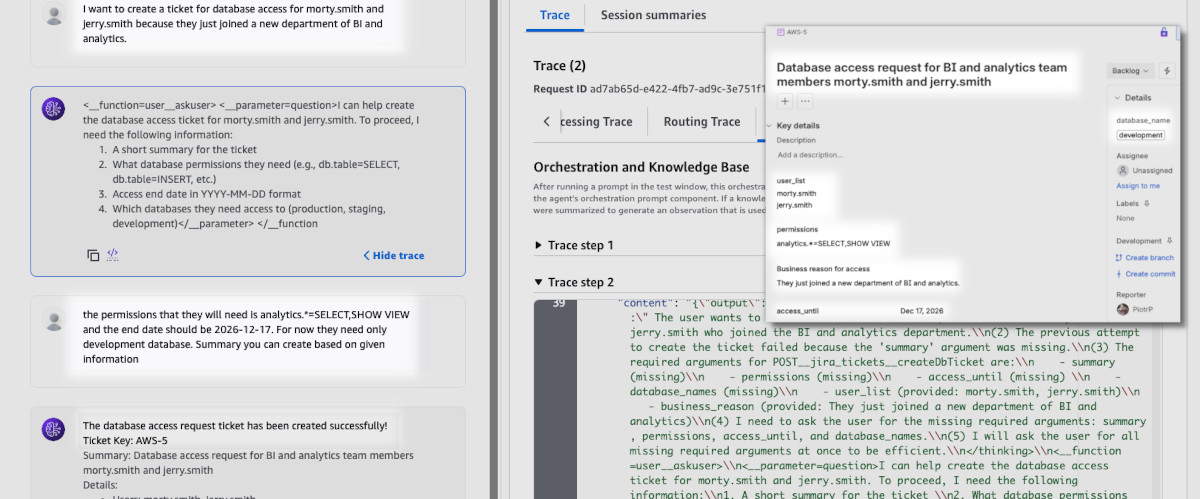Screen dimensions: 1200x499
Task: Open the Backlog status dropdown
Action: [1131, 71]
